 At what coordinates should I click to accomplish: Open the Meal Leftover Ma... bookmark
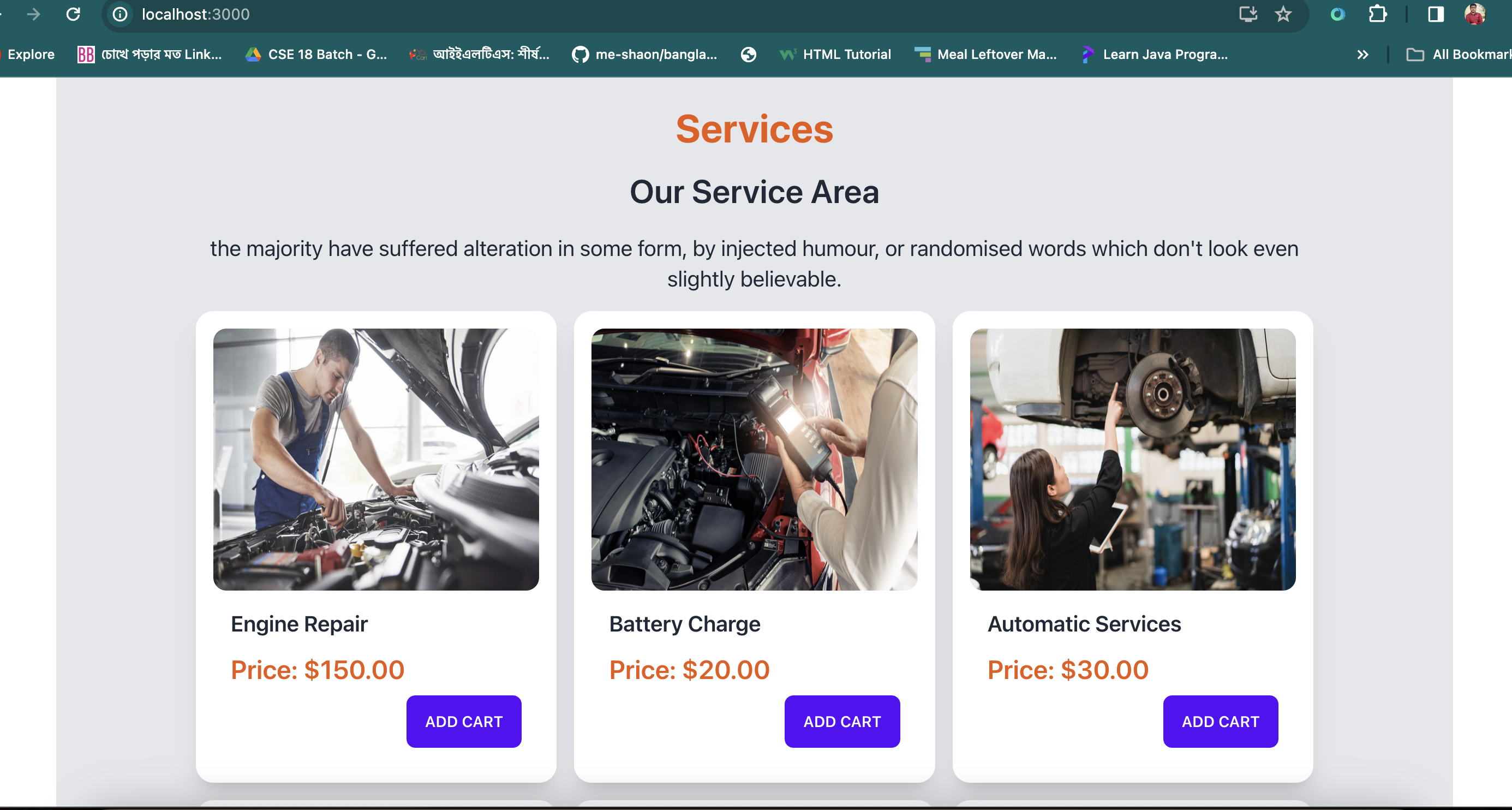tap(985, 55)
